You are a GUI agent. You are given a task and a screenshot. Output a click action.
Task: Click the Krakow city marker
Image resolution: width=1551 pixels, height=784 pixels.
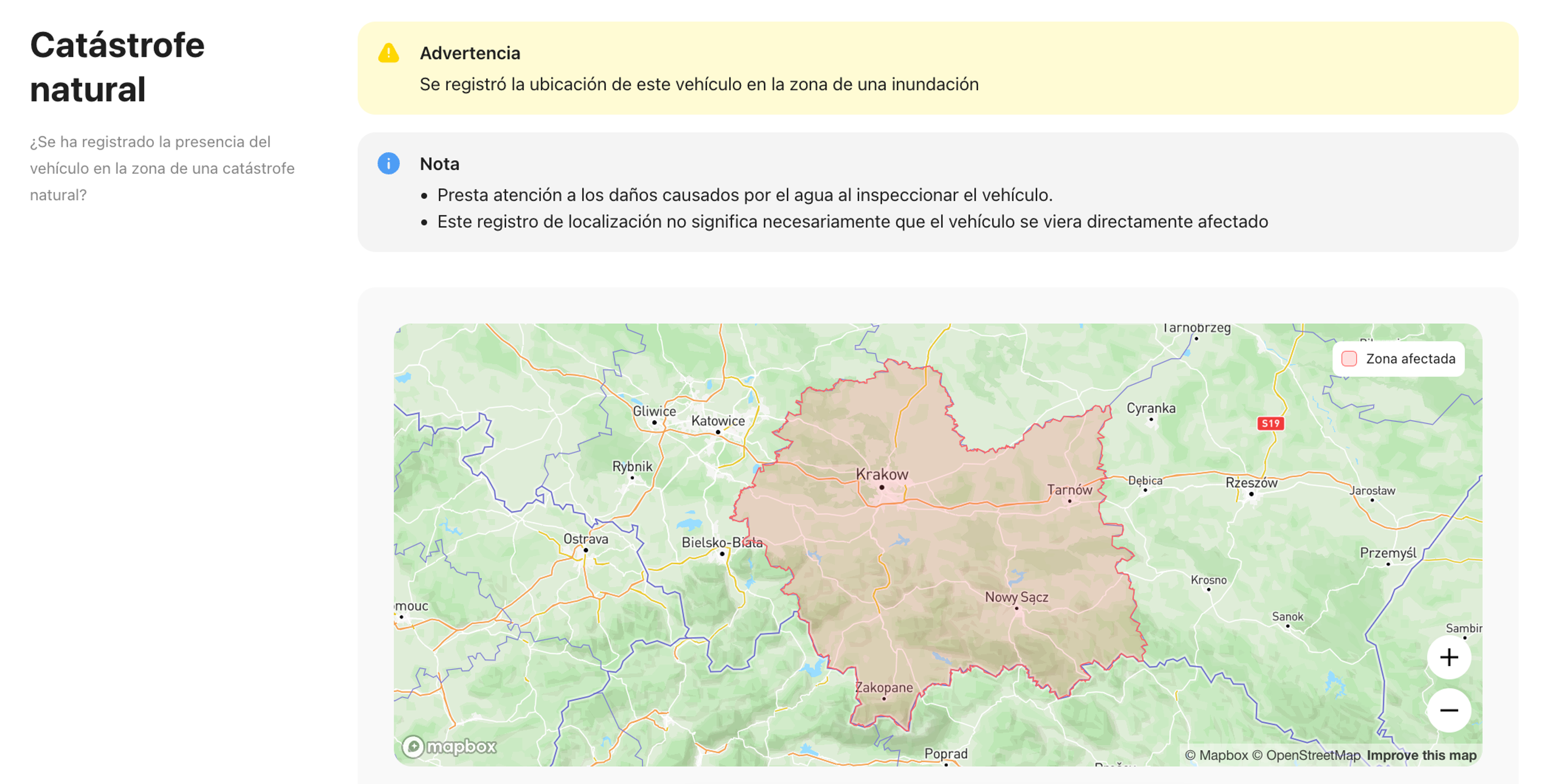[882, 487]
